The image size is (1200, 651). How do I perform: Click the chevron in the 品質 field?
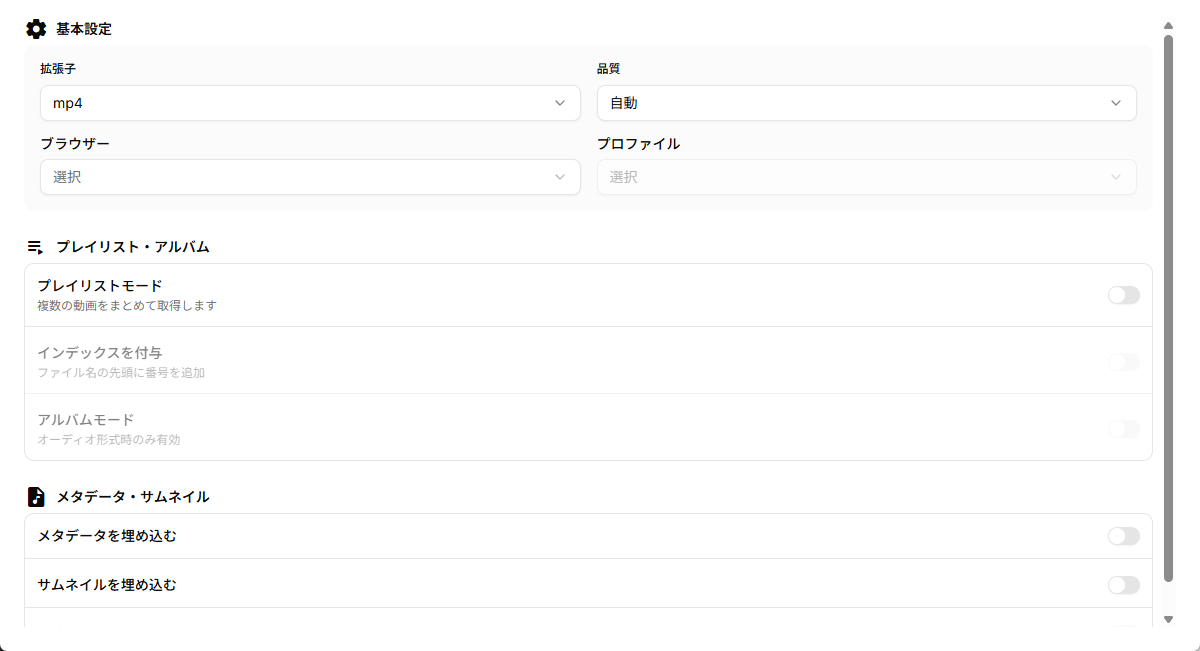tap(1116, 103)
